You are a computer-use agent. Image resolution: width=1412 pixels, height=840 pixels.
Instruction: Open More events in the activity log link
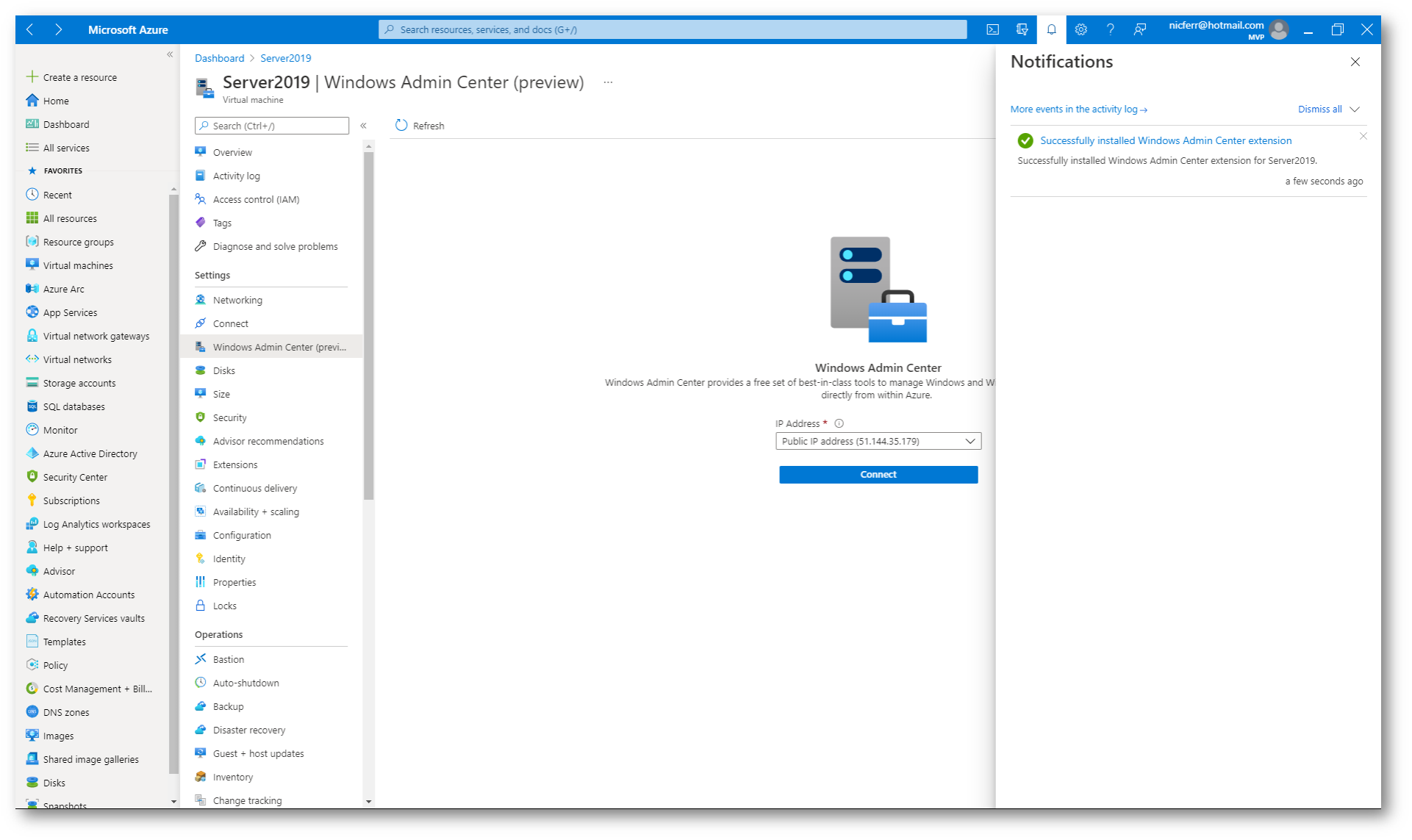(1078, 110)
